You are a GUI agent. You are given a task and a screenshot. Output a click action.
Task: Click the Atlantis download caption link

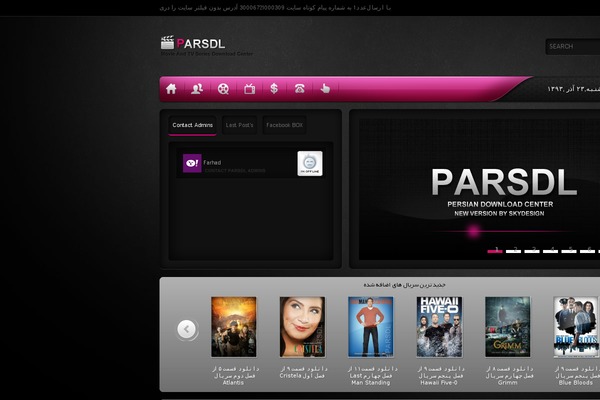[234, 376]
